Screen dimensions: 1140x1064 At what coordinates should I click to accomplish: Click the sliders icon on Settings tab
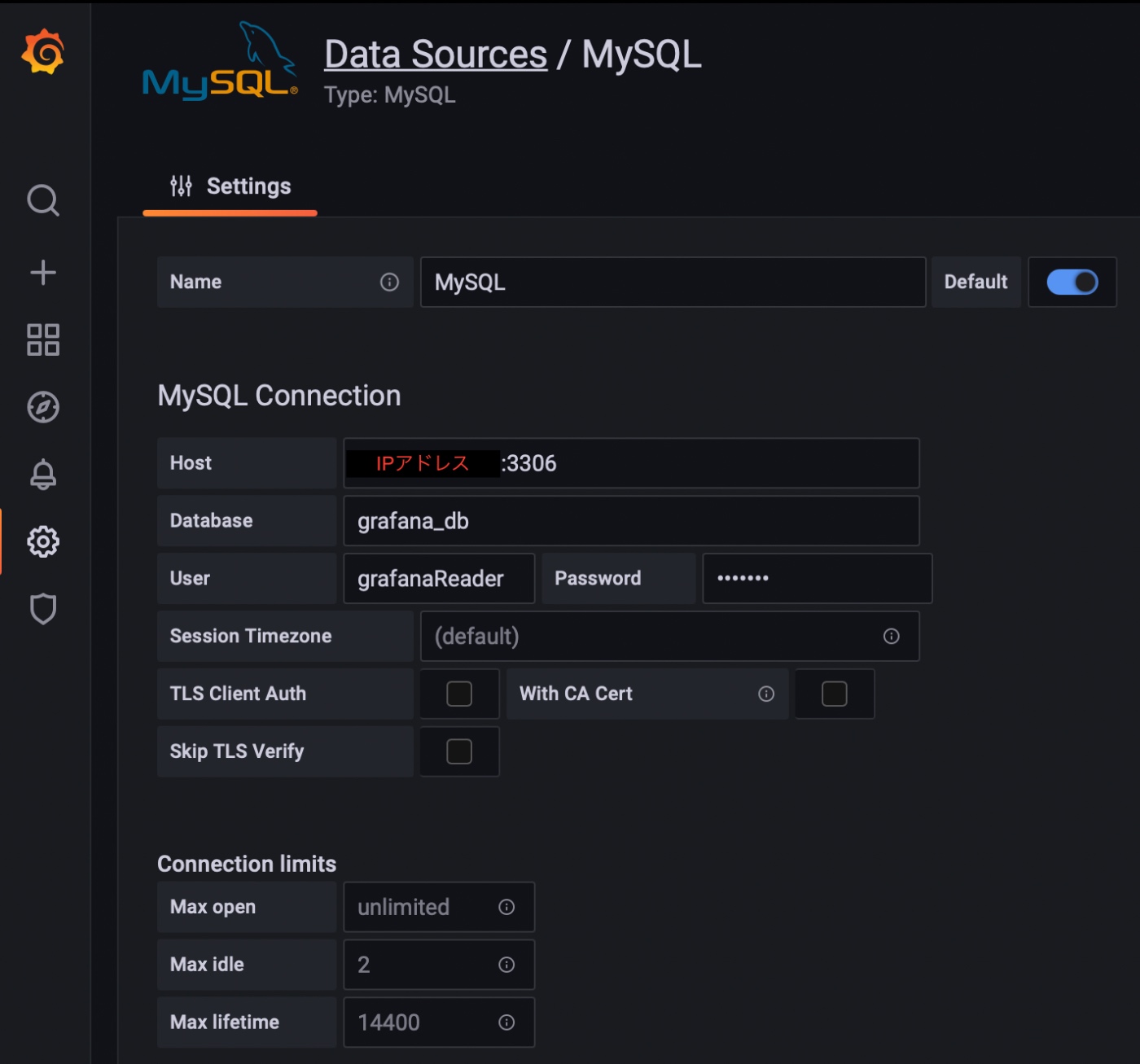click(181, 186)
